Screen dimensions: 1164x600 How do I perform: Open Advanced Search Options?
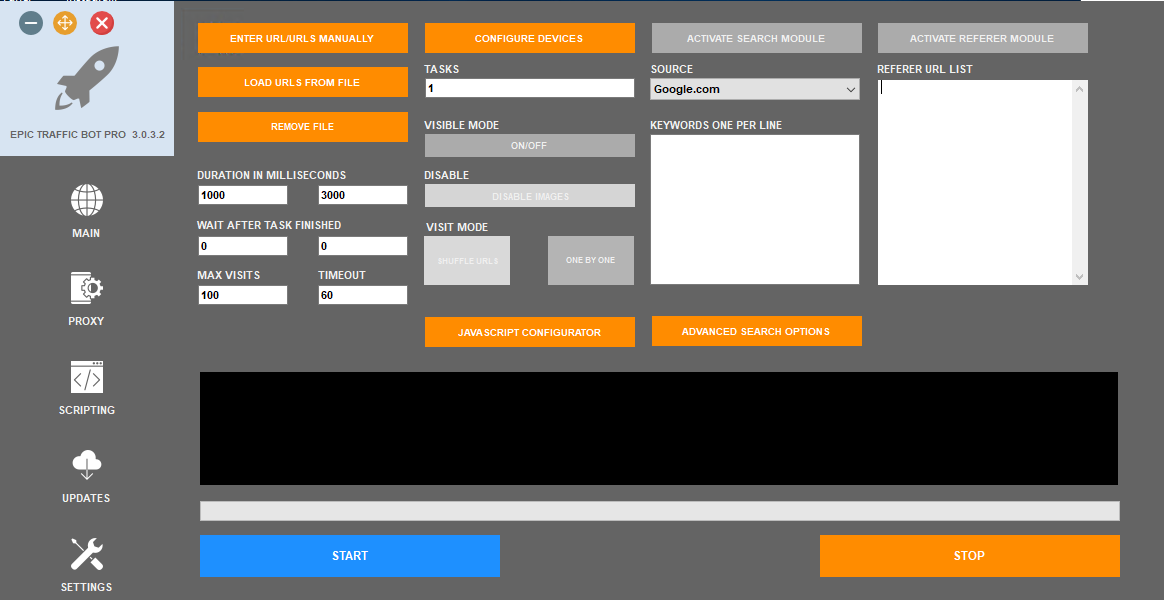(756, 331)
